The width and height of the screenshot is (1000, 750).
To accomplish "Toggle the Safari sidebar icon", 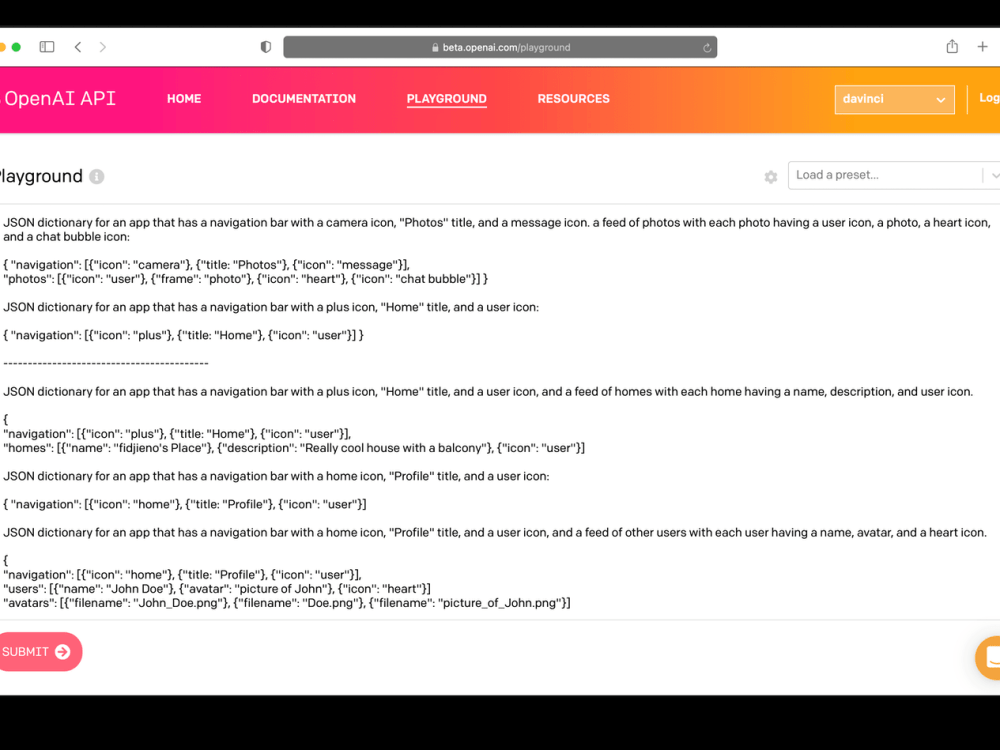I will click(47, 47).
